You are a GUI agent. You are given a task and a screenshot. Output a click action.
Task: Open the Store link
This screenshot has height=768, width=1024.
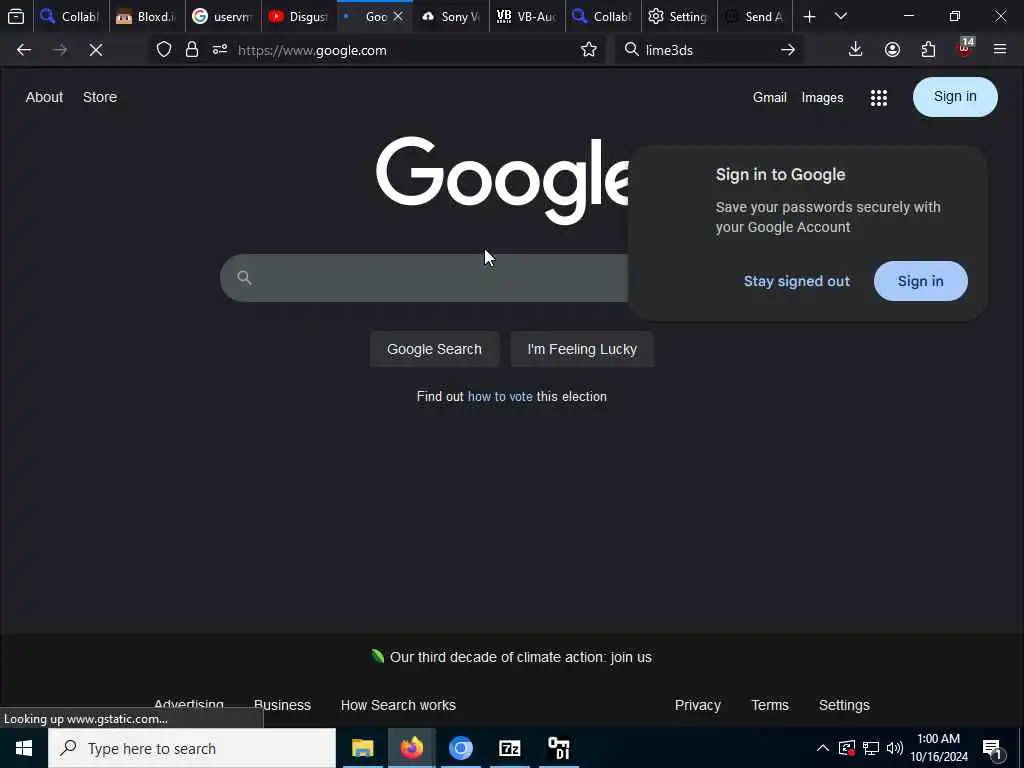tap(100, 97)
